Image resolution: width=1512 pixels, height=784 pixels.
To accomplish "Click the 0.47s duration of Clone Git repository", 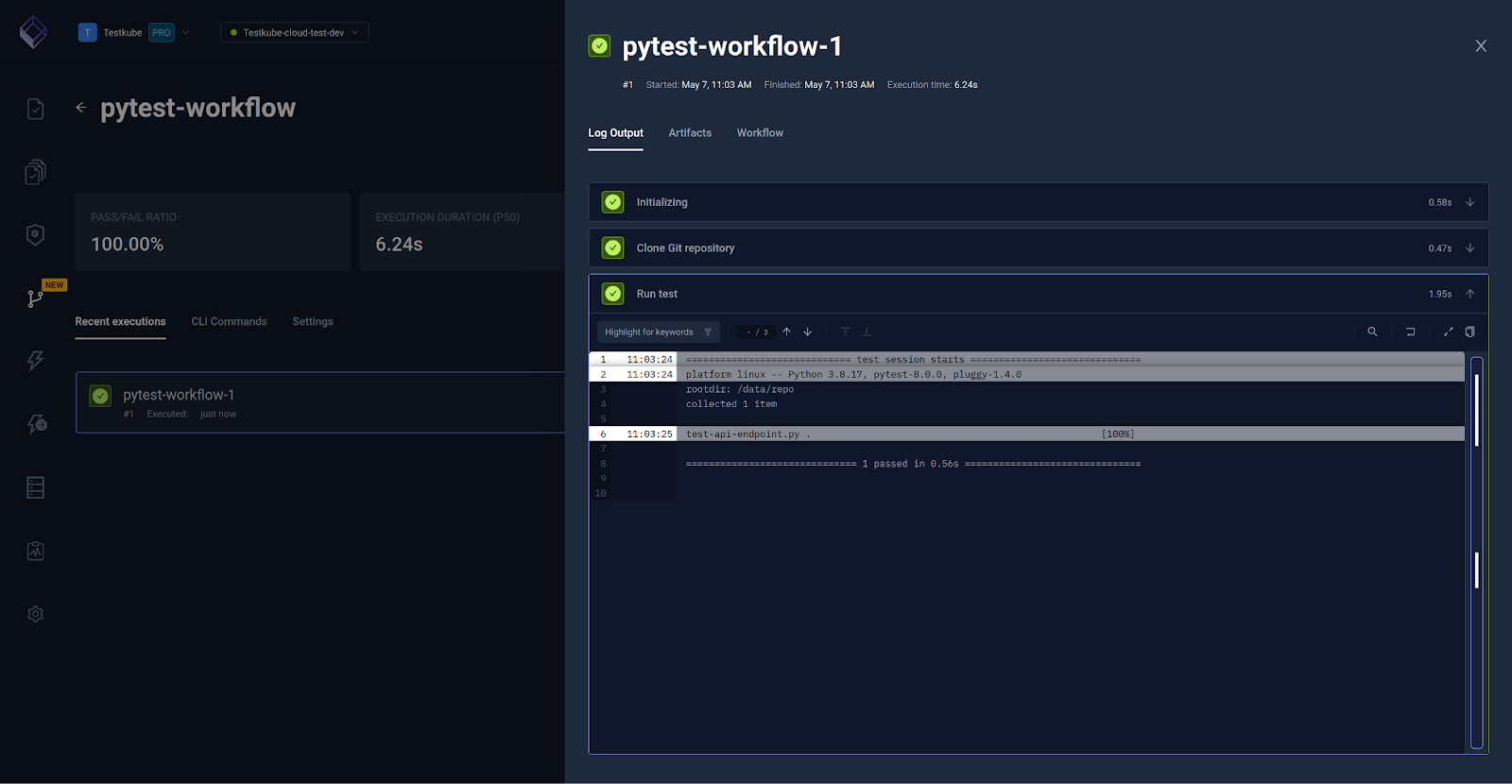I will tap(1440, 248).
